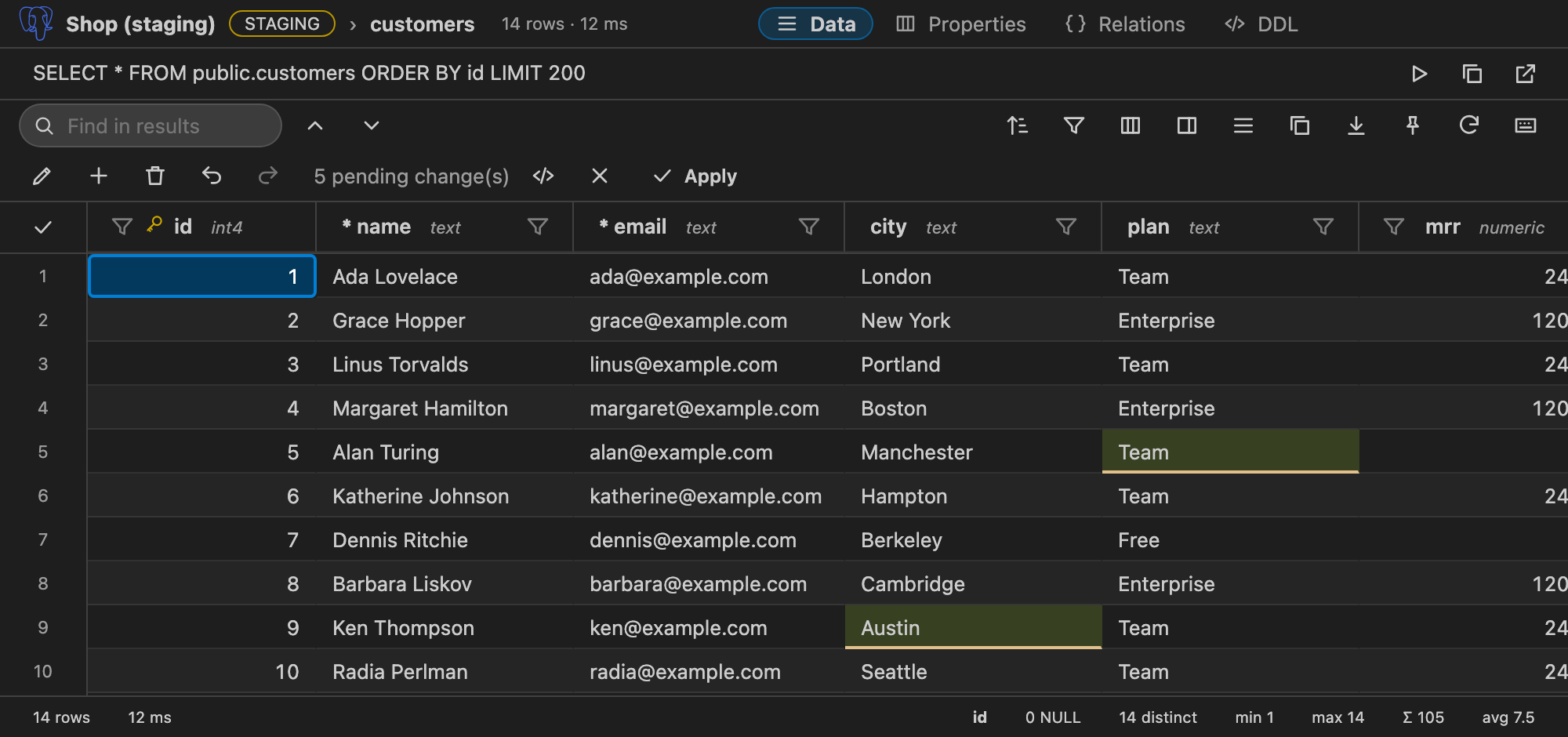Redo the change with forward arrow

[268, 176]
